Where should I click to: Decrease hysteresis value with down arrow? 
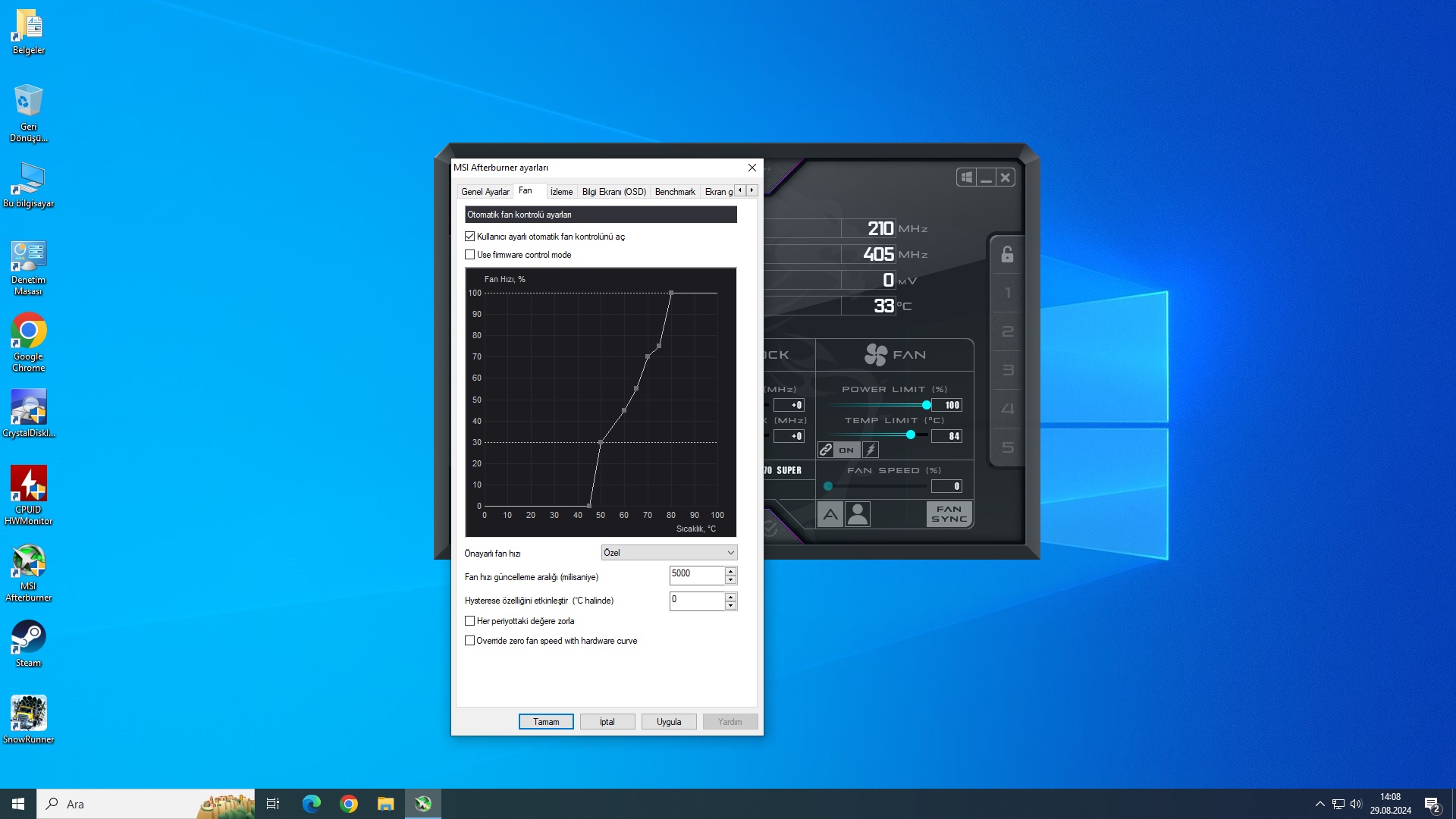(x=730, y=606)
